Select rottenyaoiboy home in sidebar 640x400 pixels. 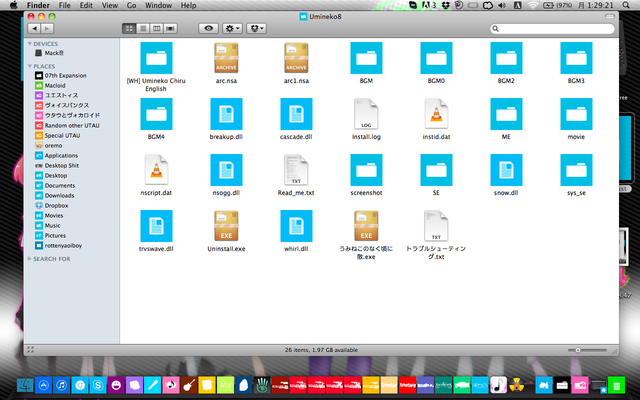(59, 245)
